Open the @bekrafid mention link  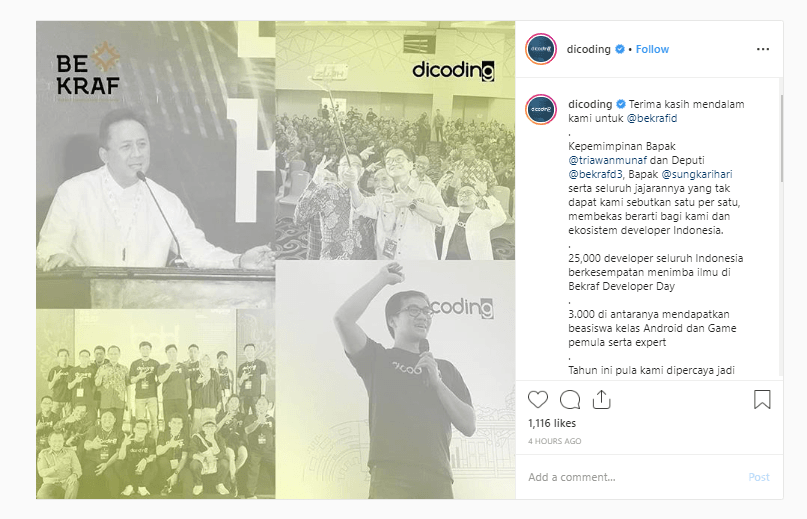pyautogui.click(x=652, y=118)
